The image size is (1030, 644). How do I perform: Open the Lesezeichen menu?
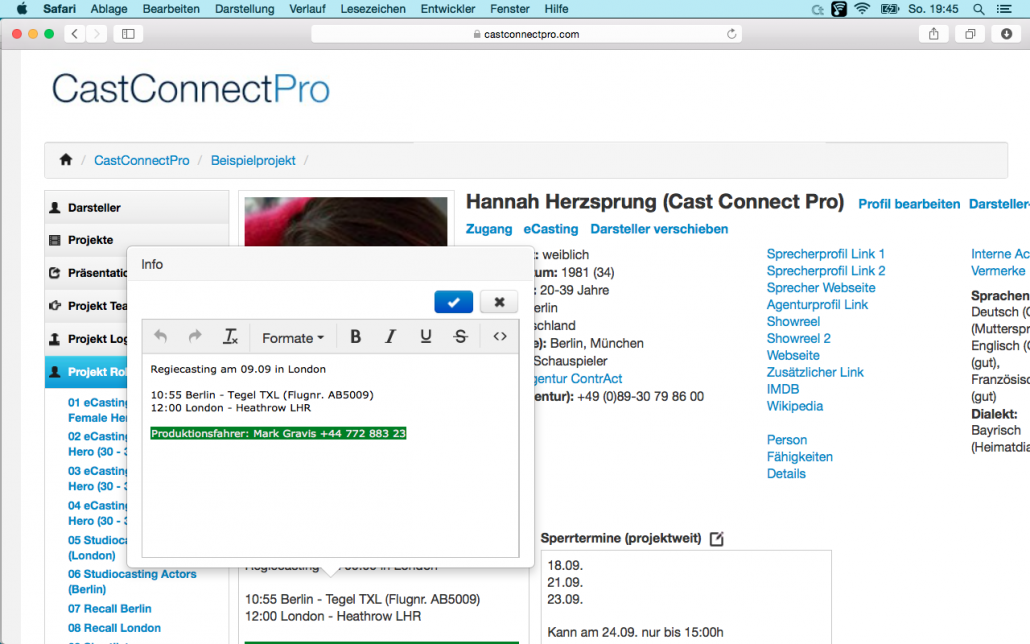point(372,9)
